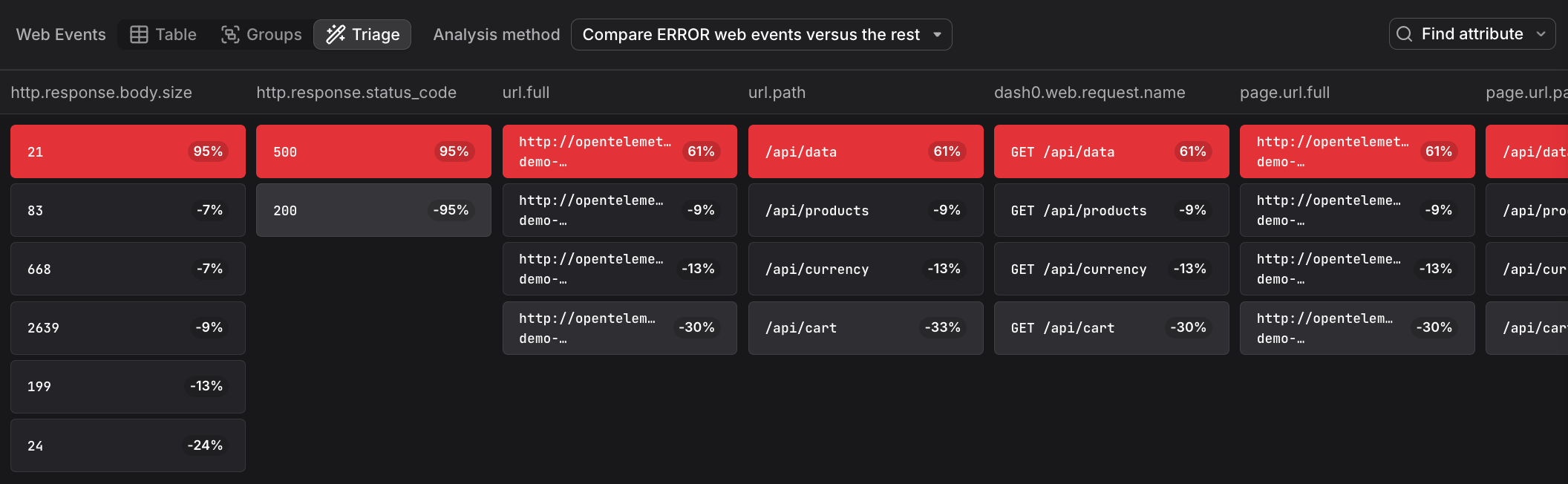The width and height of the screenshot is (1568, 484).
Task: Select the url.full card with -13%
Action: pos(620,269)
